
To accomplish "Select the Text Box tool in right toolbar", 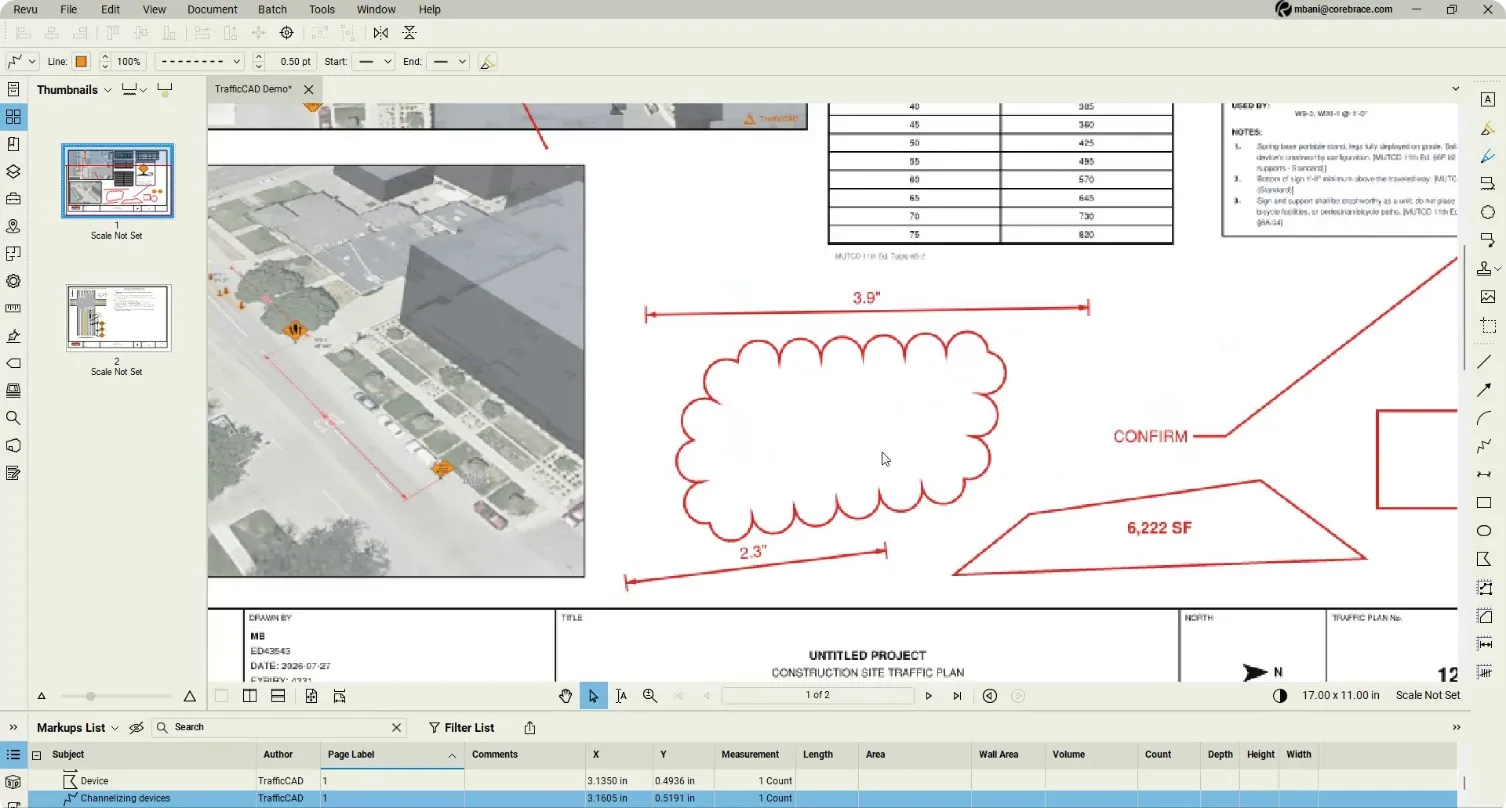I will coord(1488,99).
